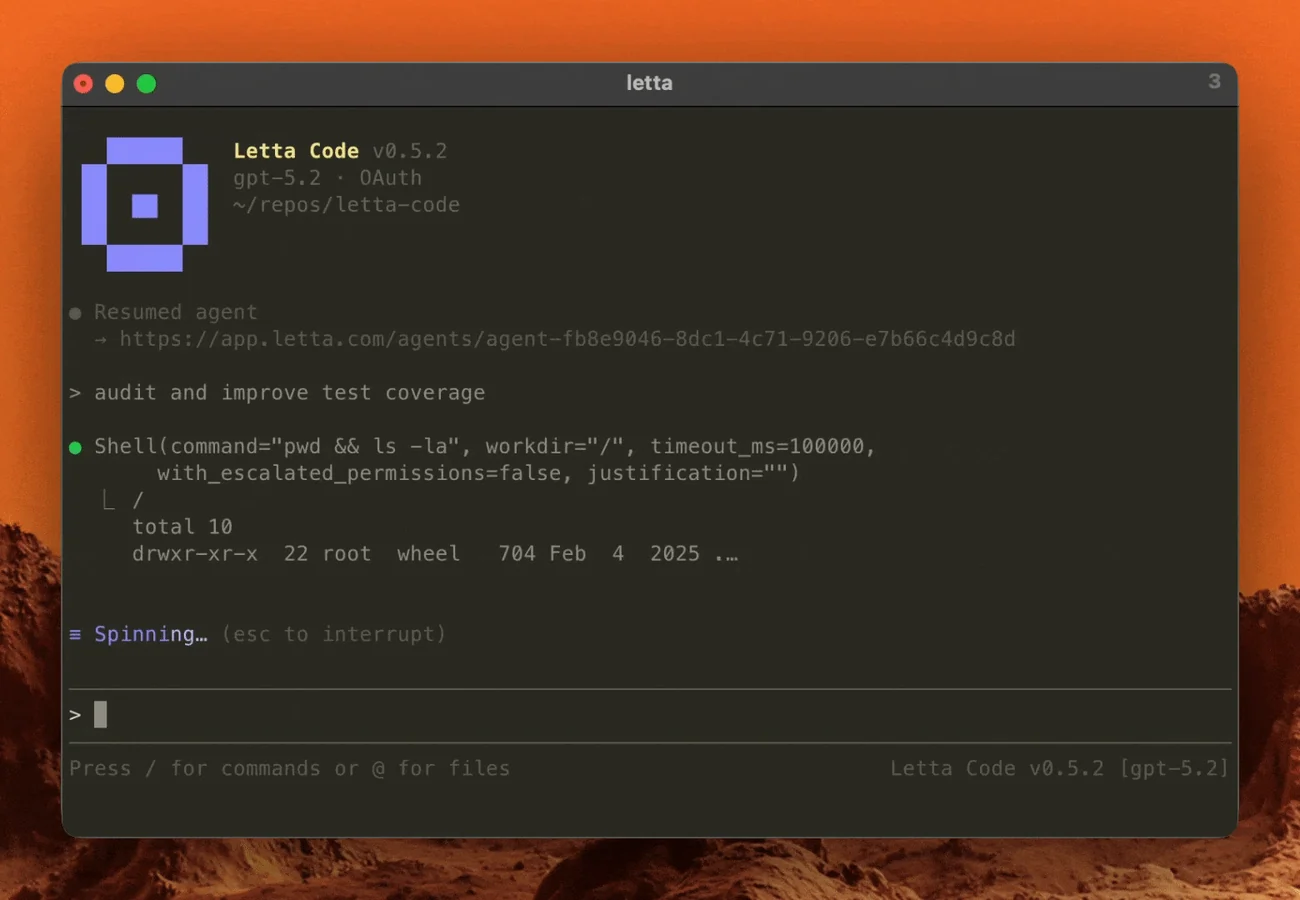This screenshot has width=1300, height=900.
Task: Click the with_escalated_permissions=false line
Action: pos(478,473)
